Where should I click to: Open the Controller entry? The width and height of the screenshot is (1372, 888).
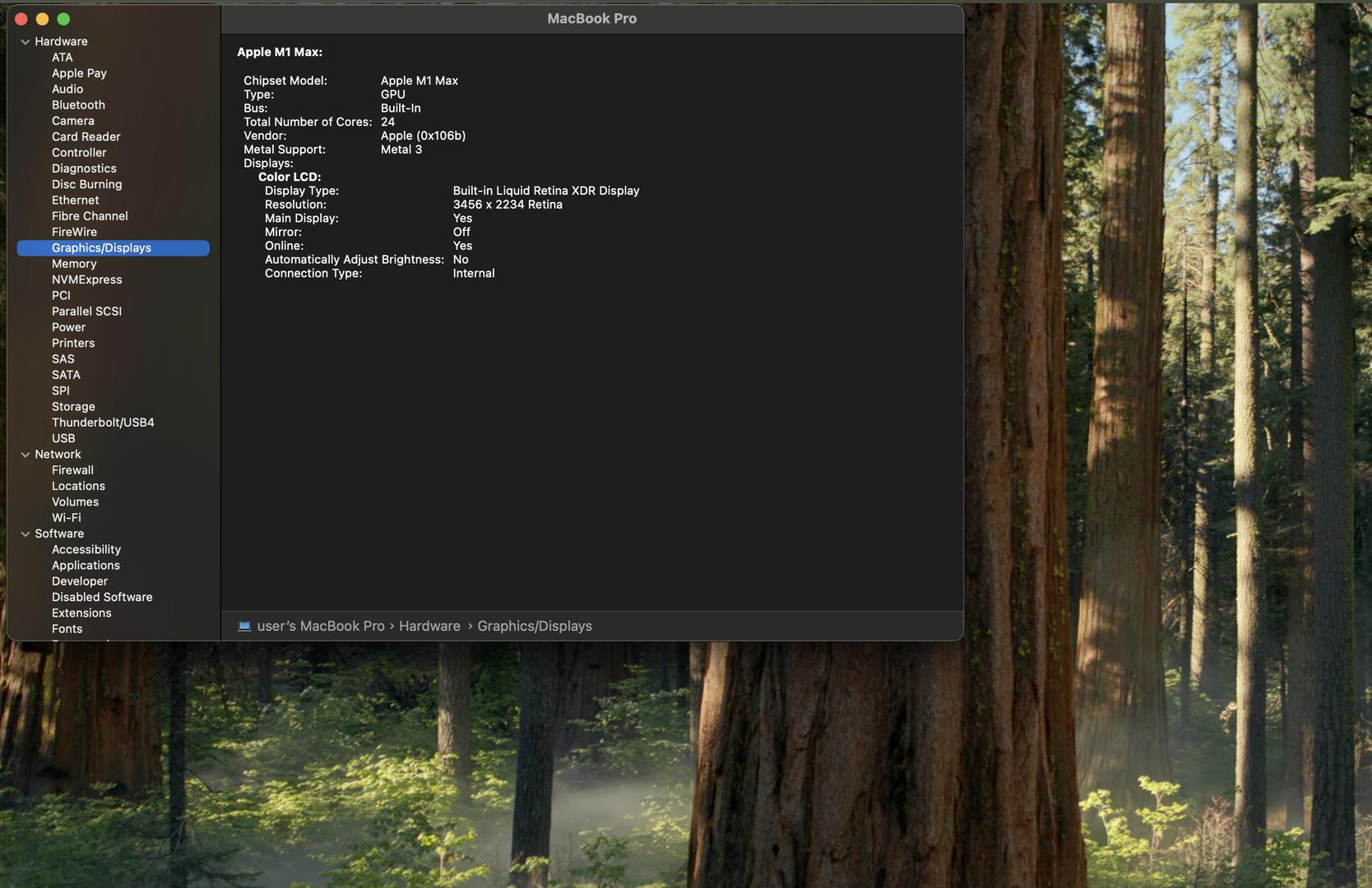point(79,153)
